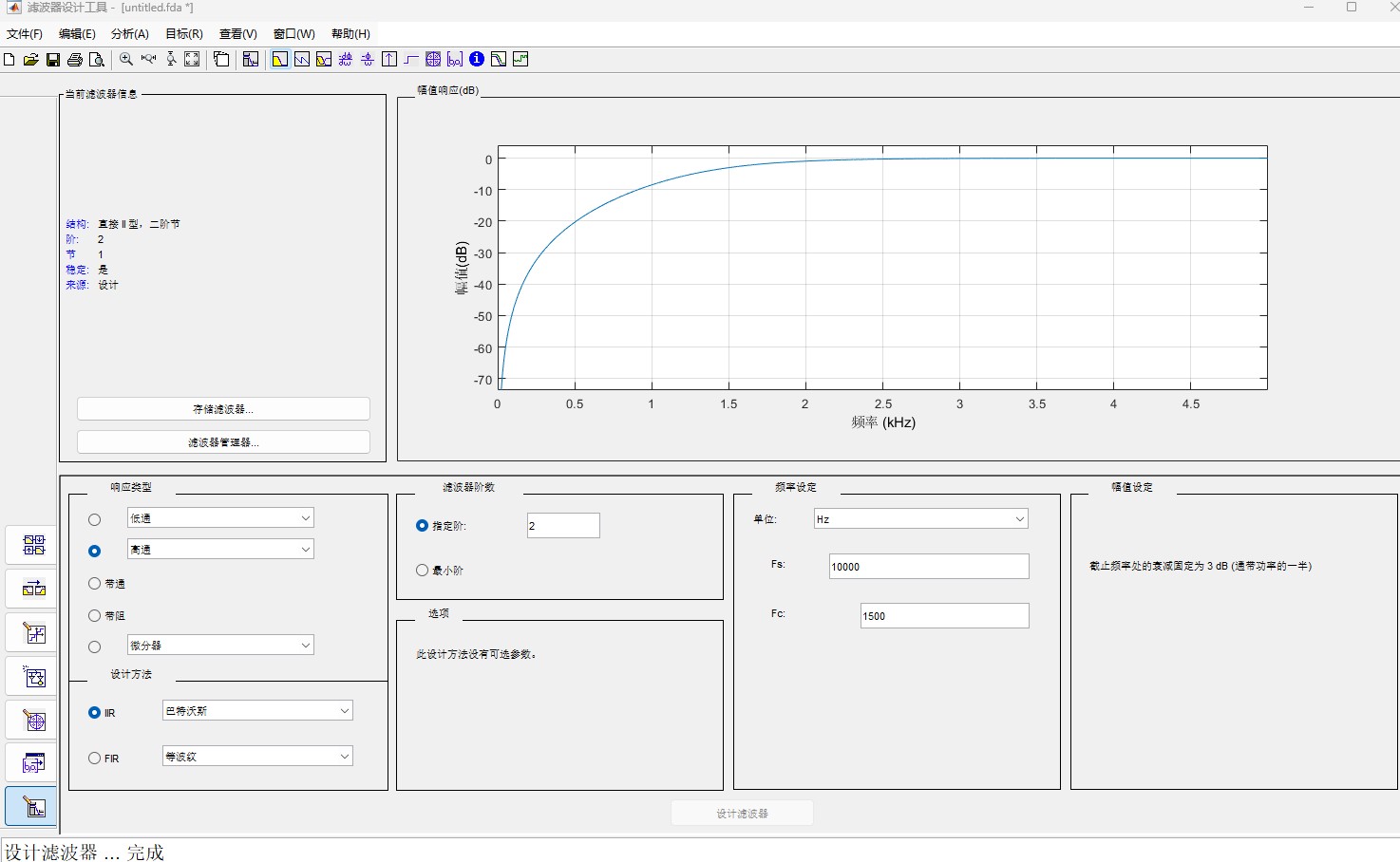Open the 查看(V) menu
This screenshot has height=862, width=1400.
pos(237,34)
